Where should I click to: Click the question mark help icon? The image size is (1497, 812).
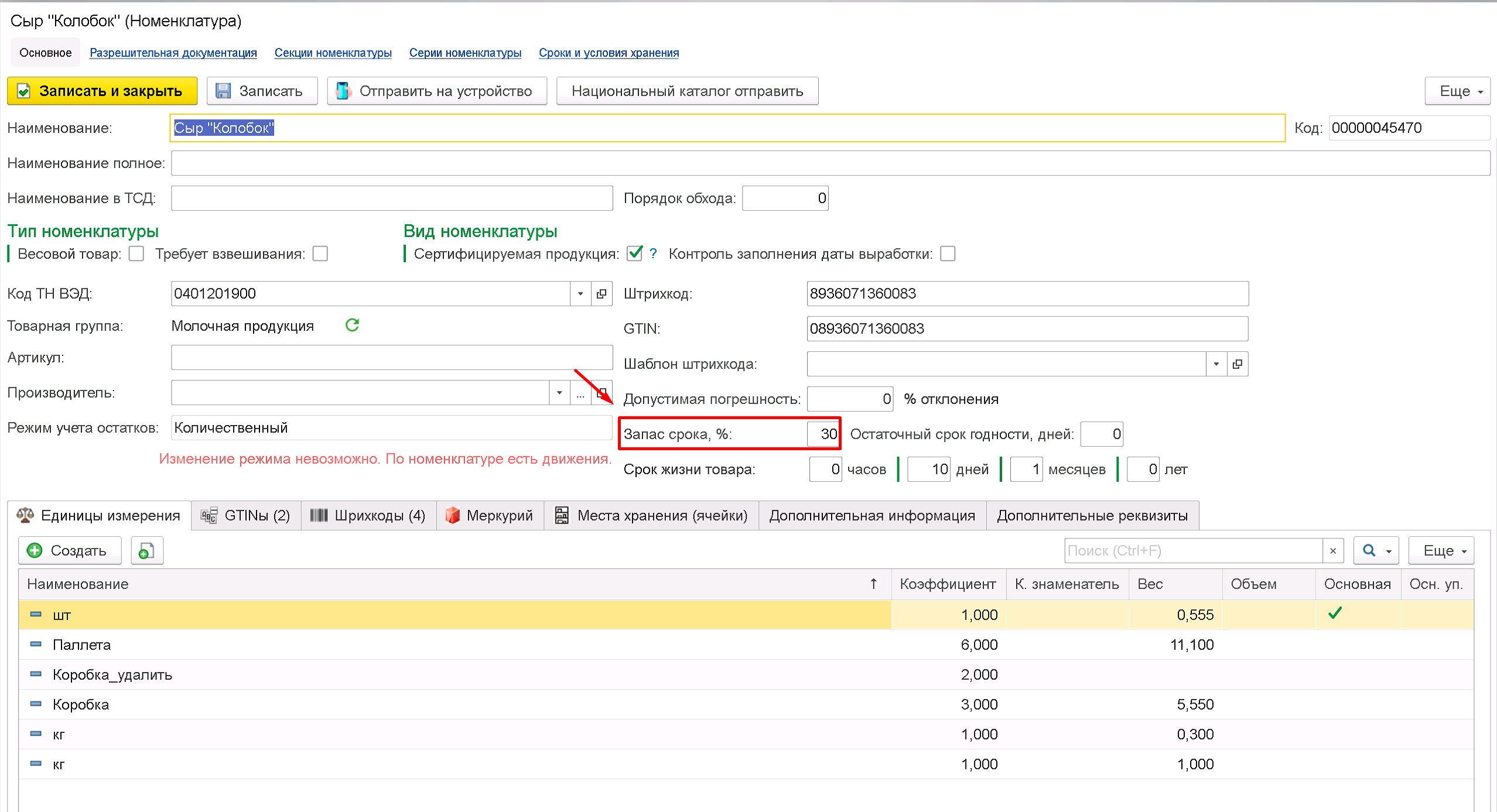pyautogui.click(x=653, y=253)
